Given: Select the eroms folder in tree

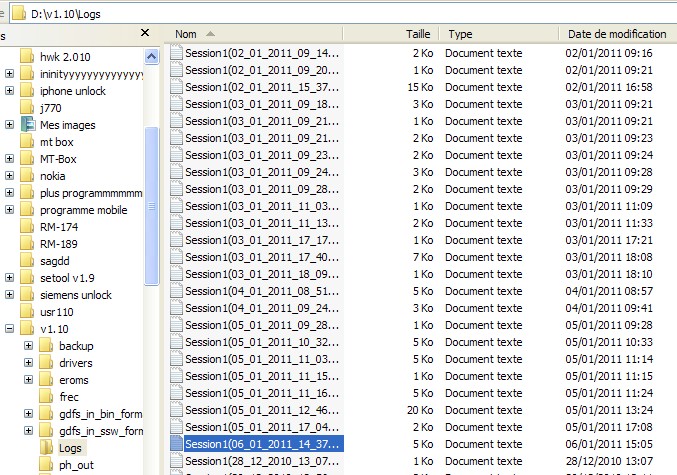Looking at the screenshot, I should point(74,380).
